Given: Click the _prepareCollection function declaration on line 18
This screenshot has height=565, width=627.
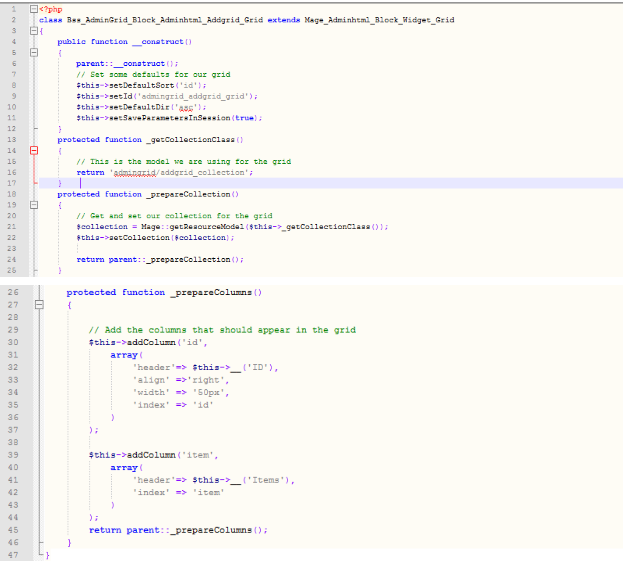Looking at the screenshot, I should (x=148, y=194).
